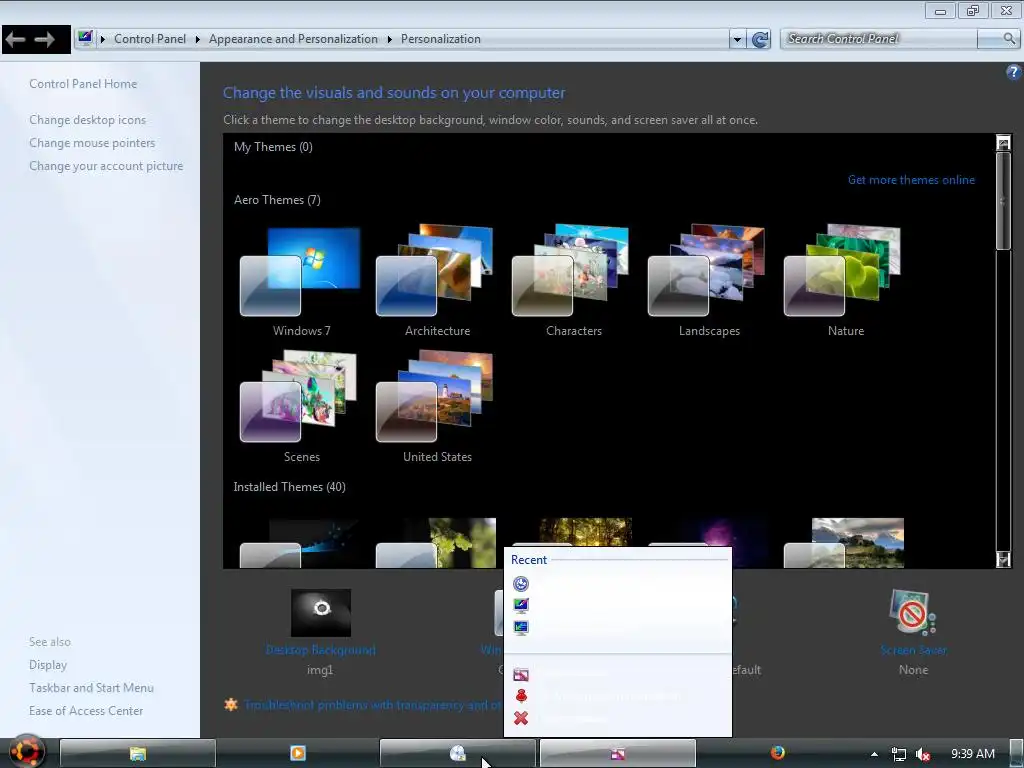1024x768 pixels.
Task: Open the first Recent jump list item
Action: click(x=618, y=584)
